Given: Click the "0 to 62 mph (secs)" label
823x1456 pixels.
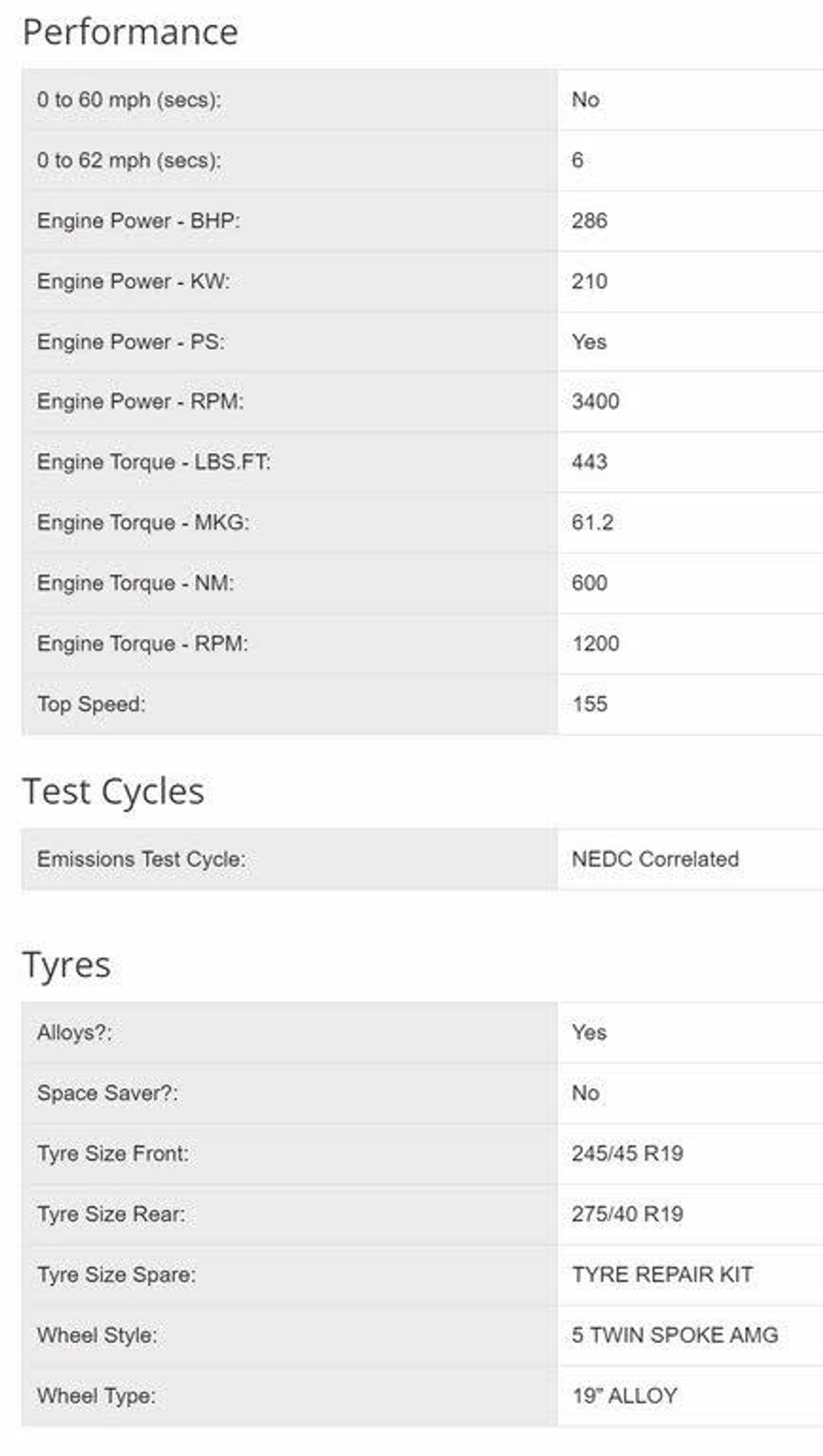Looking at the screenshot, I should coord(129,160).
